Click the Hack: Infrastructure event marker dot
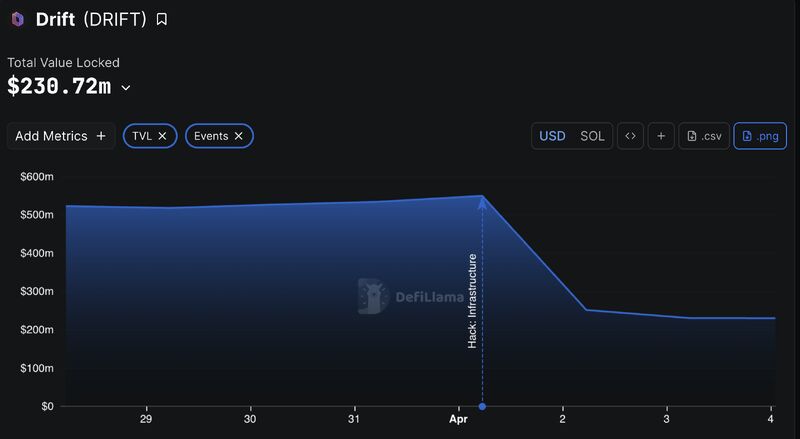This screenshot has width=800, height=439. point(482,406)
